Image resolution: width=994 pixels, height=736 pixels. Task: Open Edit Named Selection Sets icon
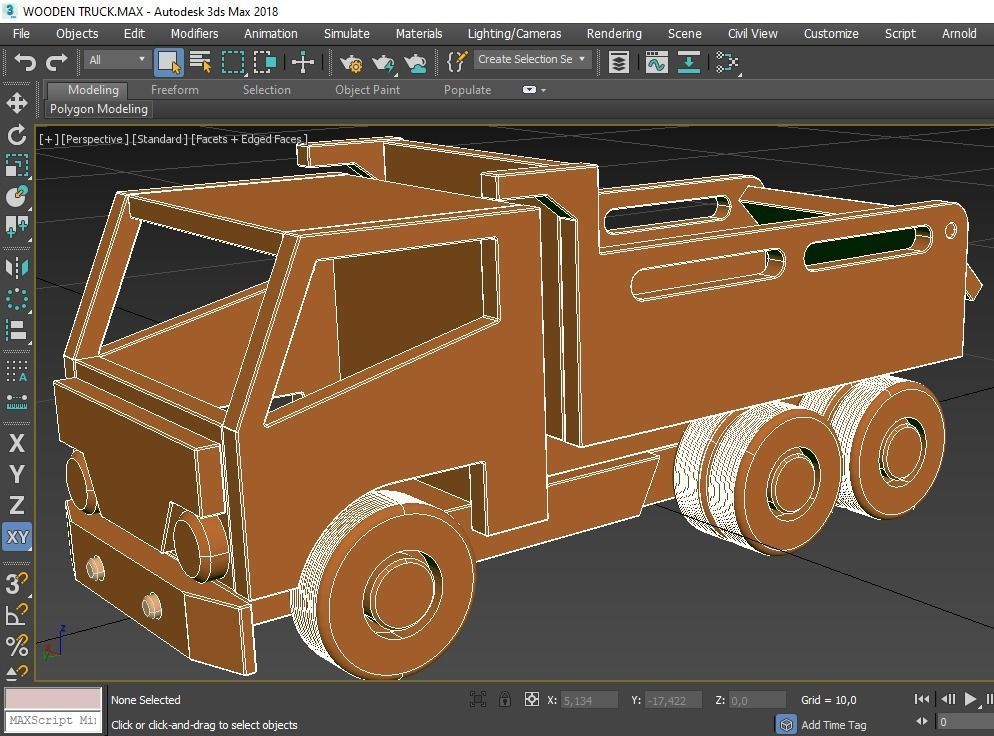pos(457,61)
